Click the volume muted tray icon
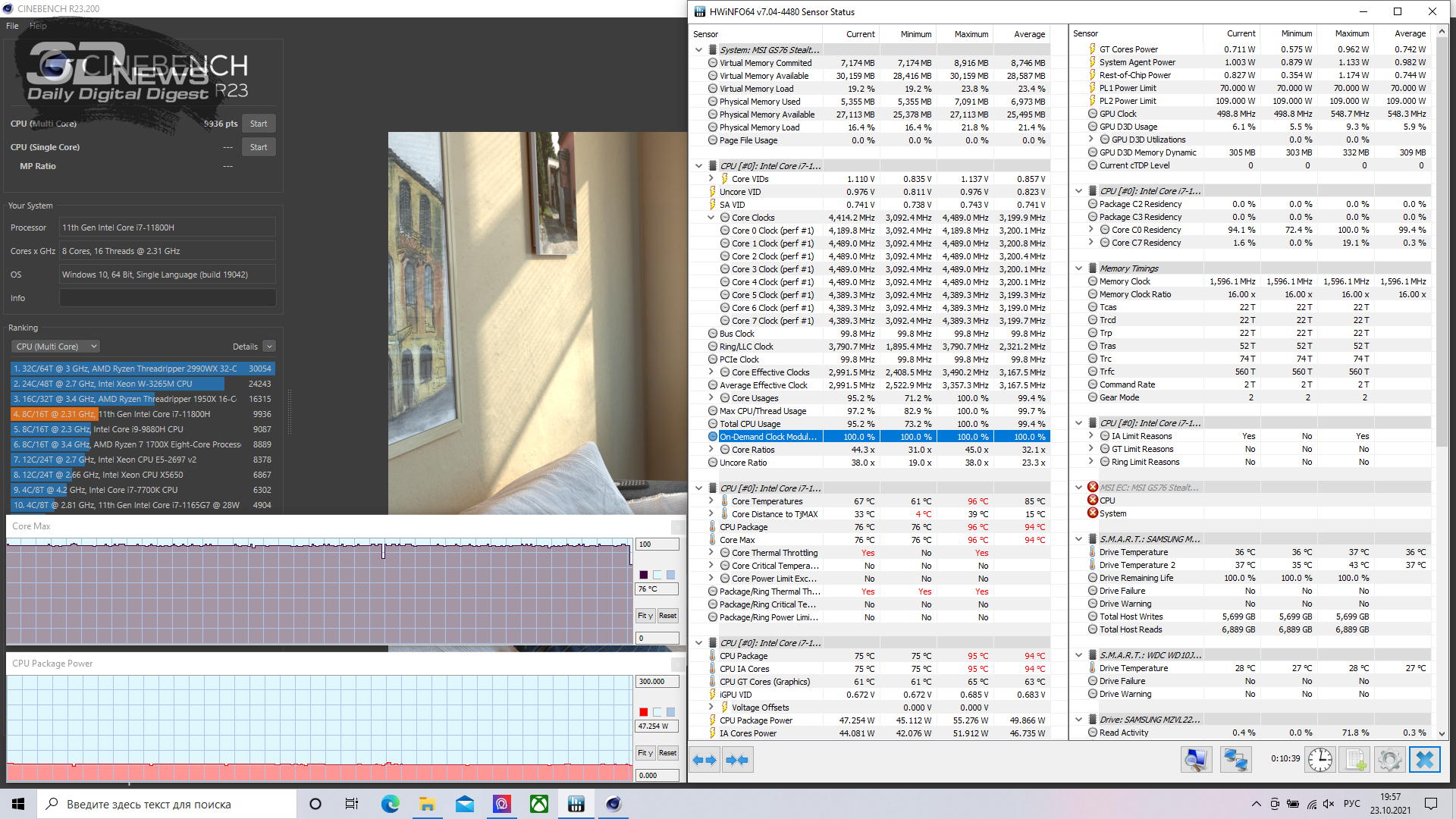This screenshot has width=1456, height=819. pos(1329,804)
